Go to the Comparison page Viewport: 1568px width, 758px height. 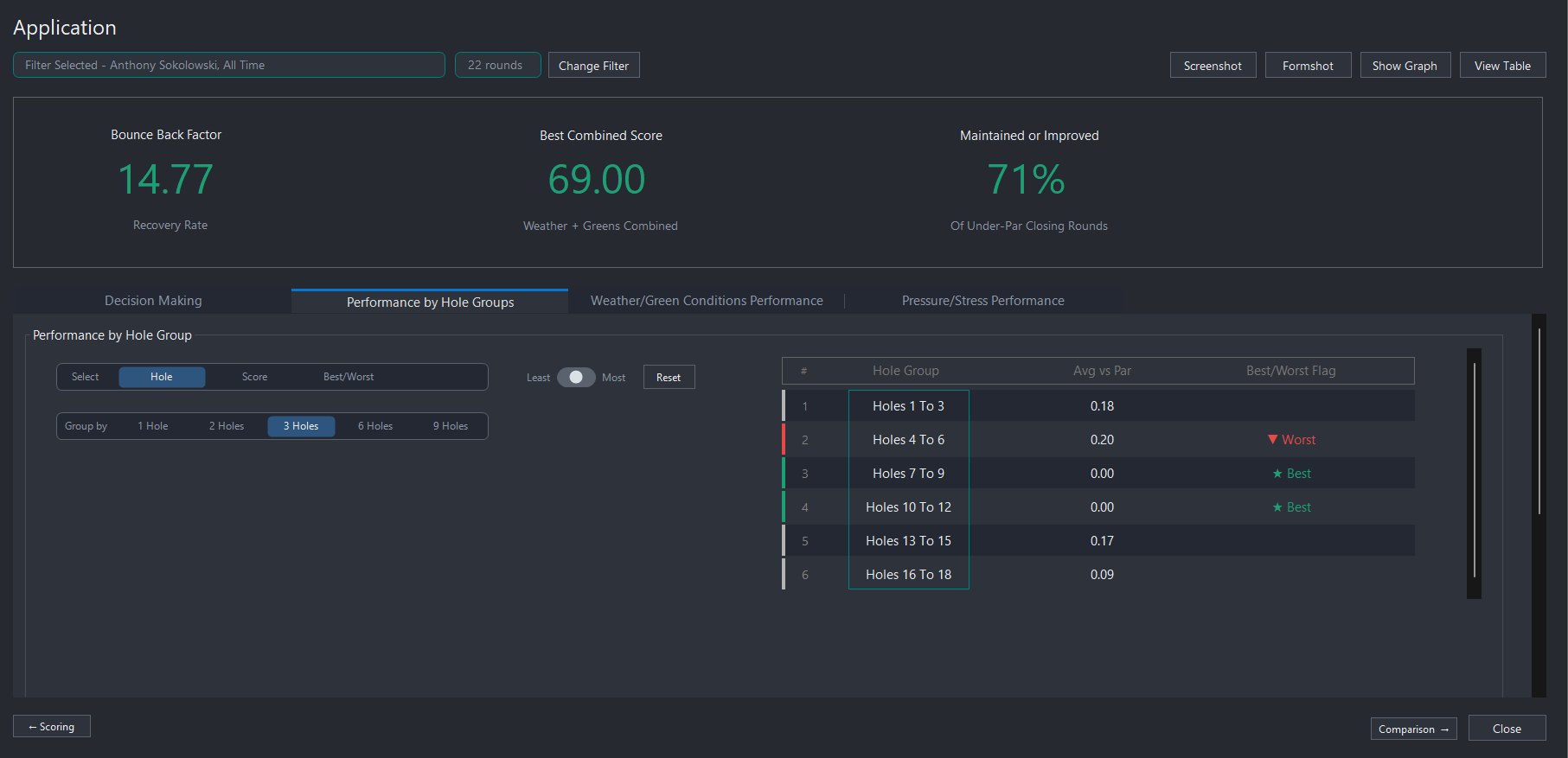[x=1413, y=729]
